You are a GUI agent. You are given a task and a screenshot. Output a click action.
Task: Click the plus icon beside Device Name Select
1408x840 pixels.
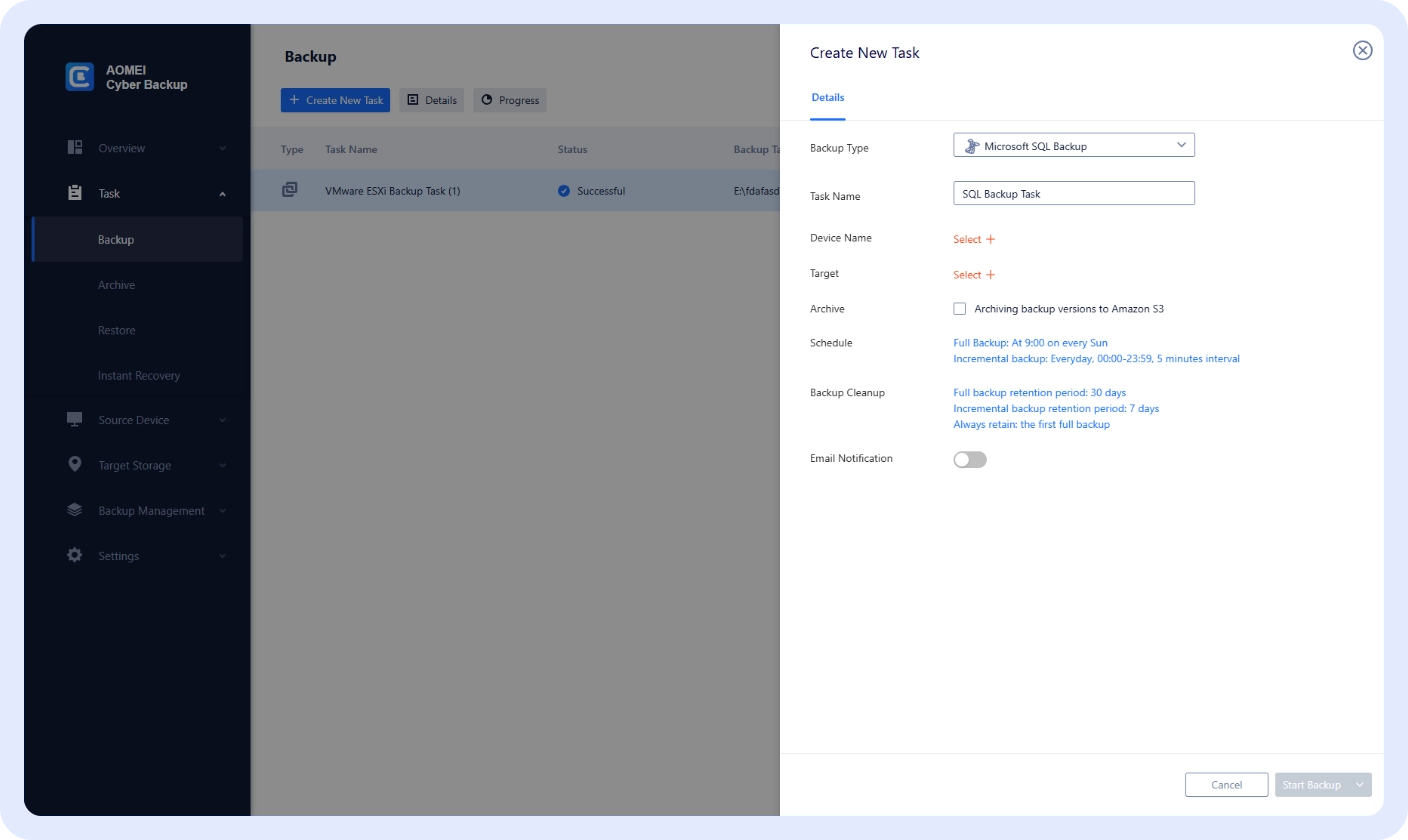tap(991, 239)
